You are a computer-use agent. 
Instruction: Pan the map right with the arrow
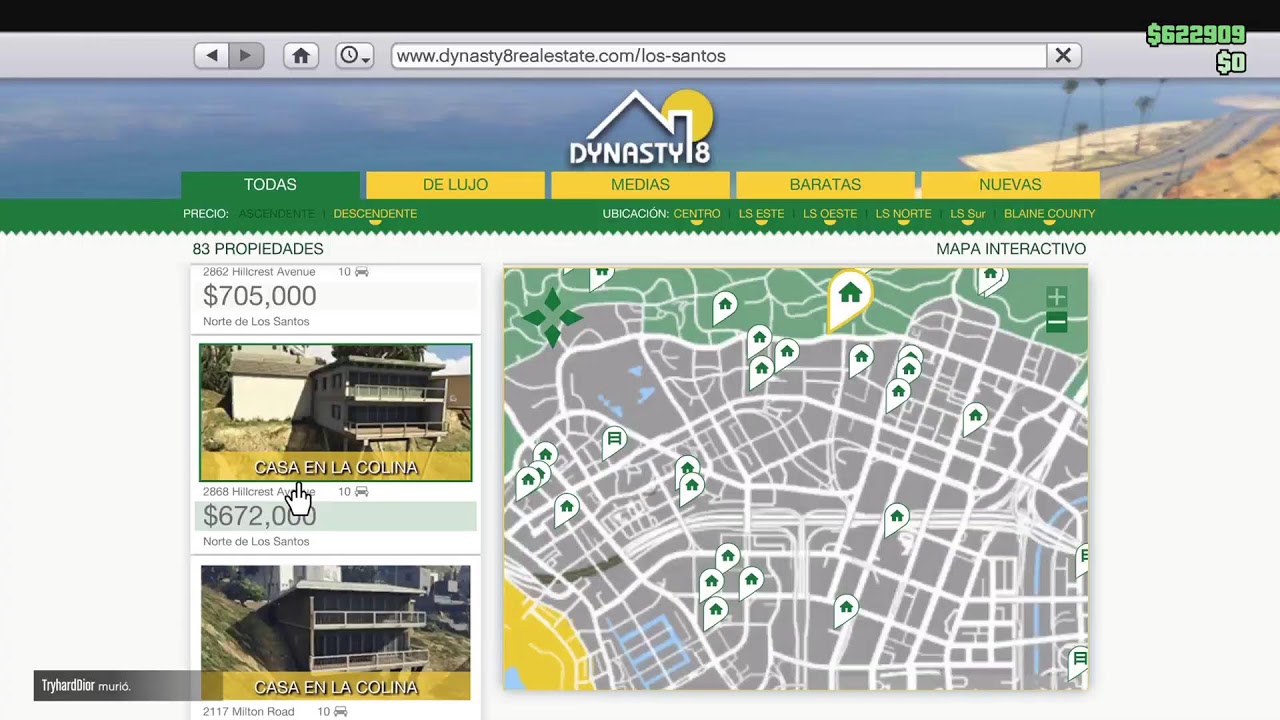coord(571,318)
